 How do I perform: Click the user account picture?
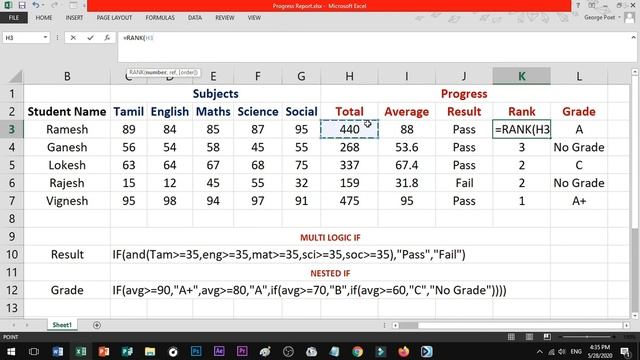tap(630, 18)
